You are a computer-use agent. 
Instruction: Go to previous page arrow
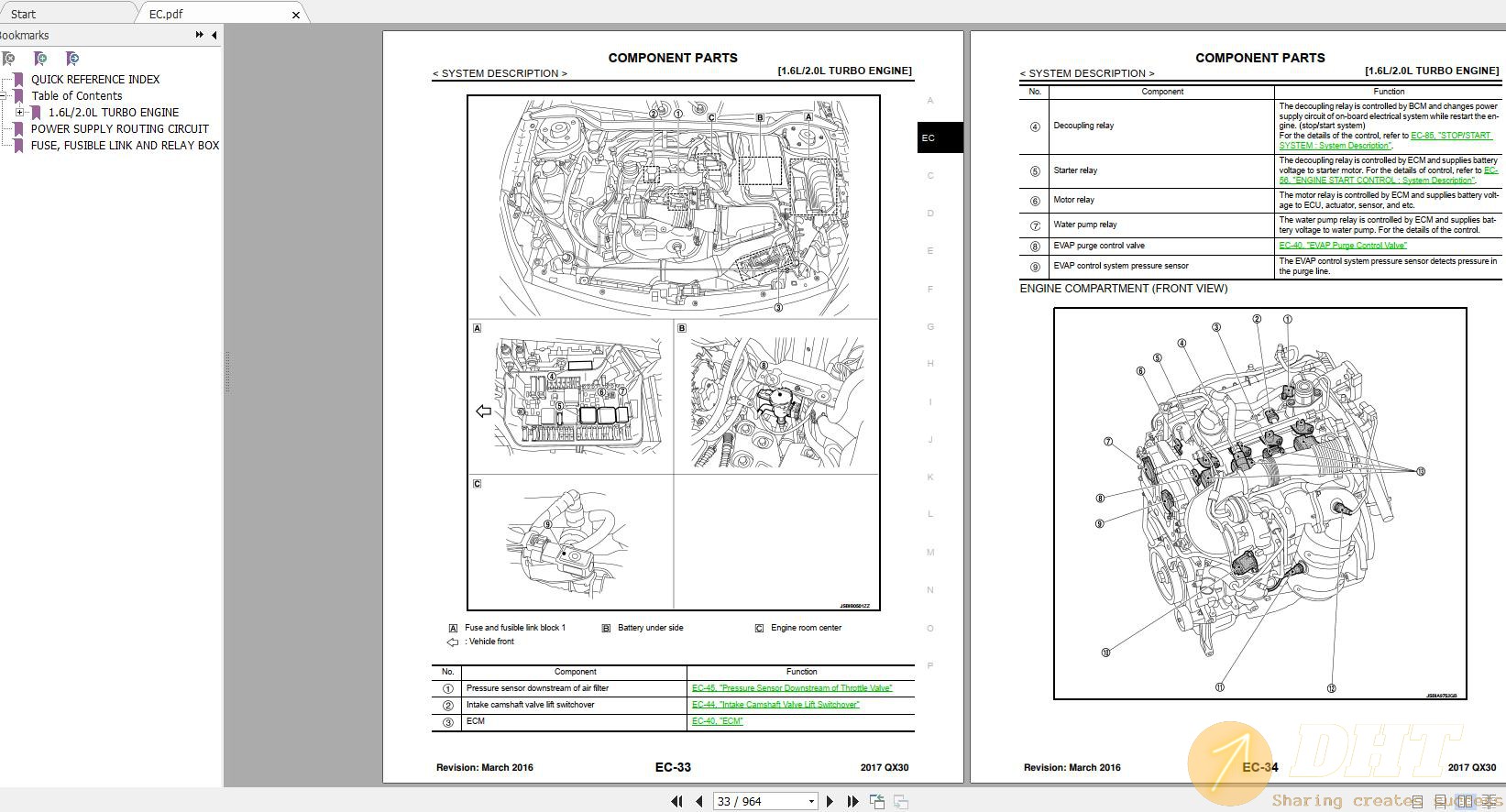tap(699, 801)
